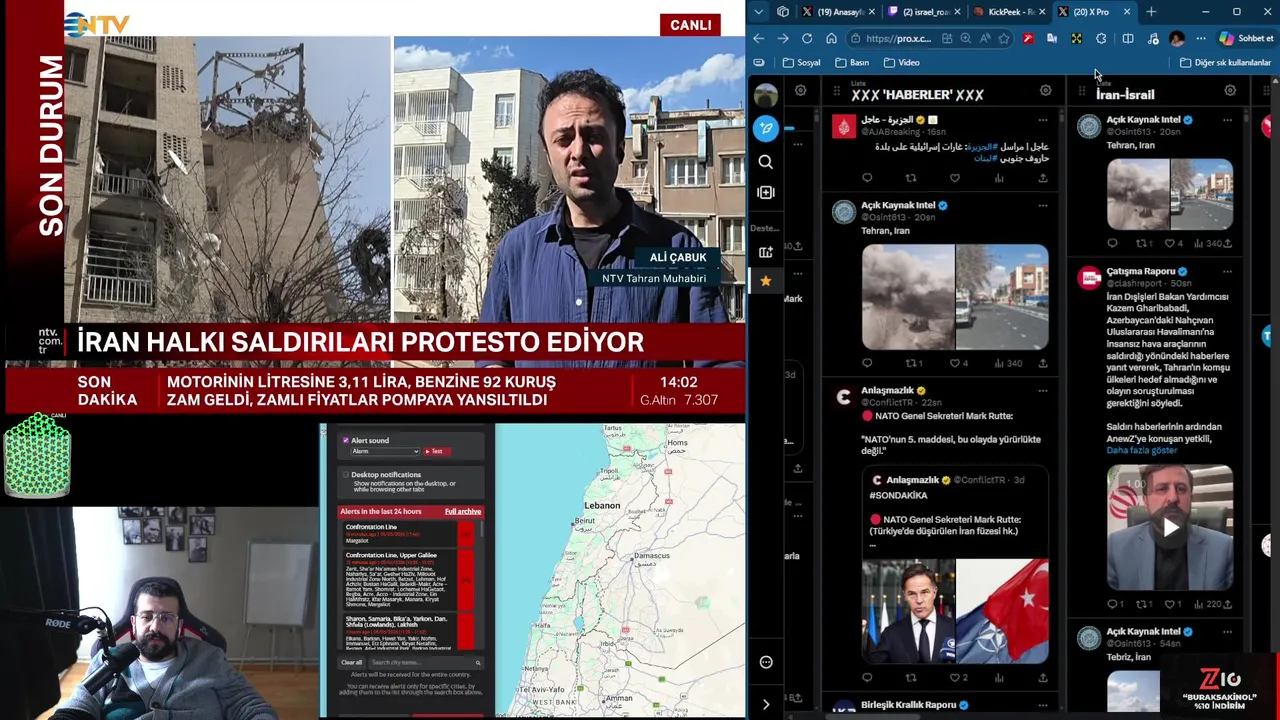
Task: Share Açık Kaynak Intel Tehran post in HABERLER
Action: pyautogui.click(x=1043, y=363)
